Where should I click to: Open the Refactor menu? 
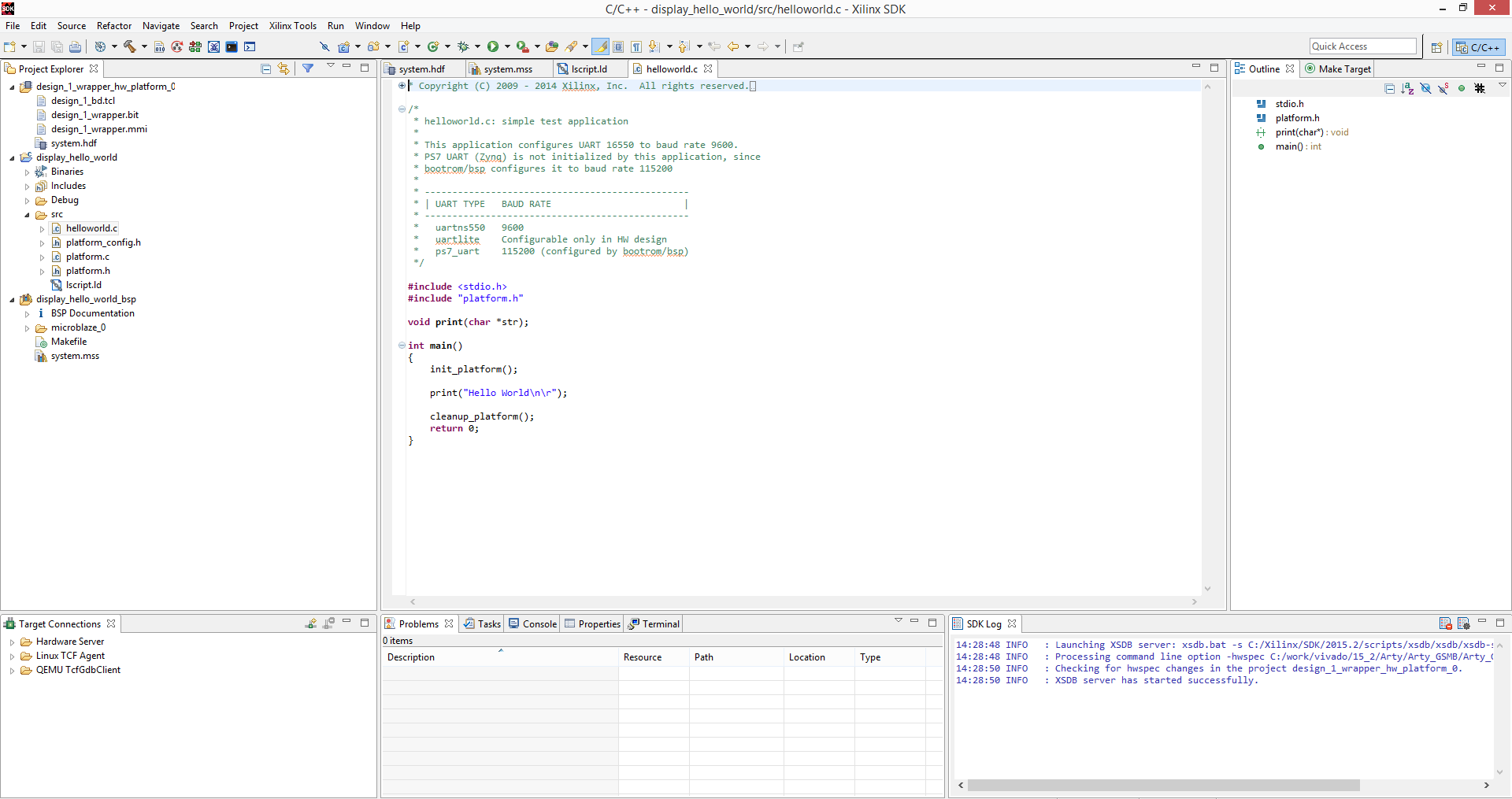point(114,26)
